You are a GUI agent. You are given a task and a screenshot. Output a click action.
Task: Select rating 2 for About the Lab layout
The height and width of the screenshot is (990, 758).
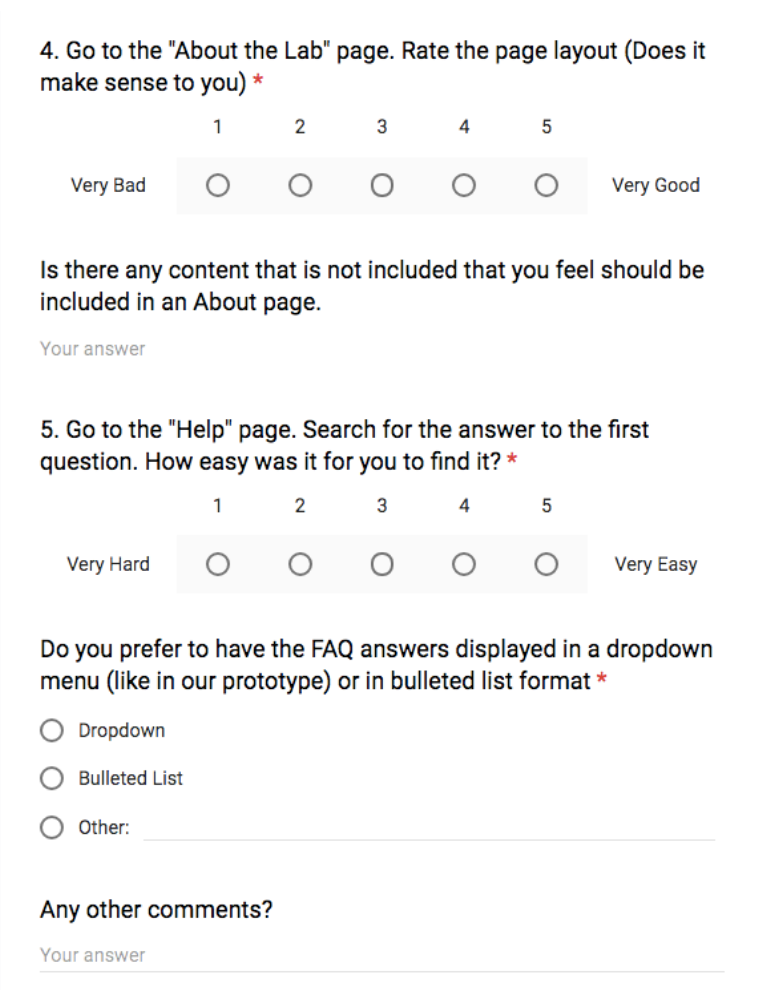[x=300, y=186]
